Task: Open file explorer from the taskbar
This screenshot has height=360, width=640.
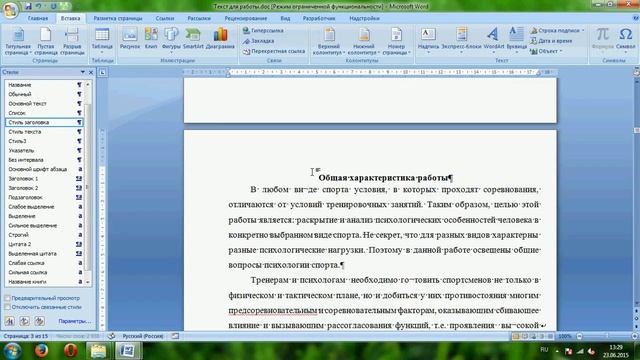Action: (98, 351)
